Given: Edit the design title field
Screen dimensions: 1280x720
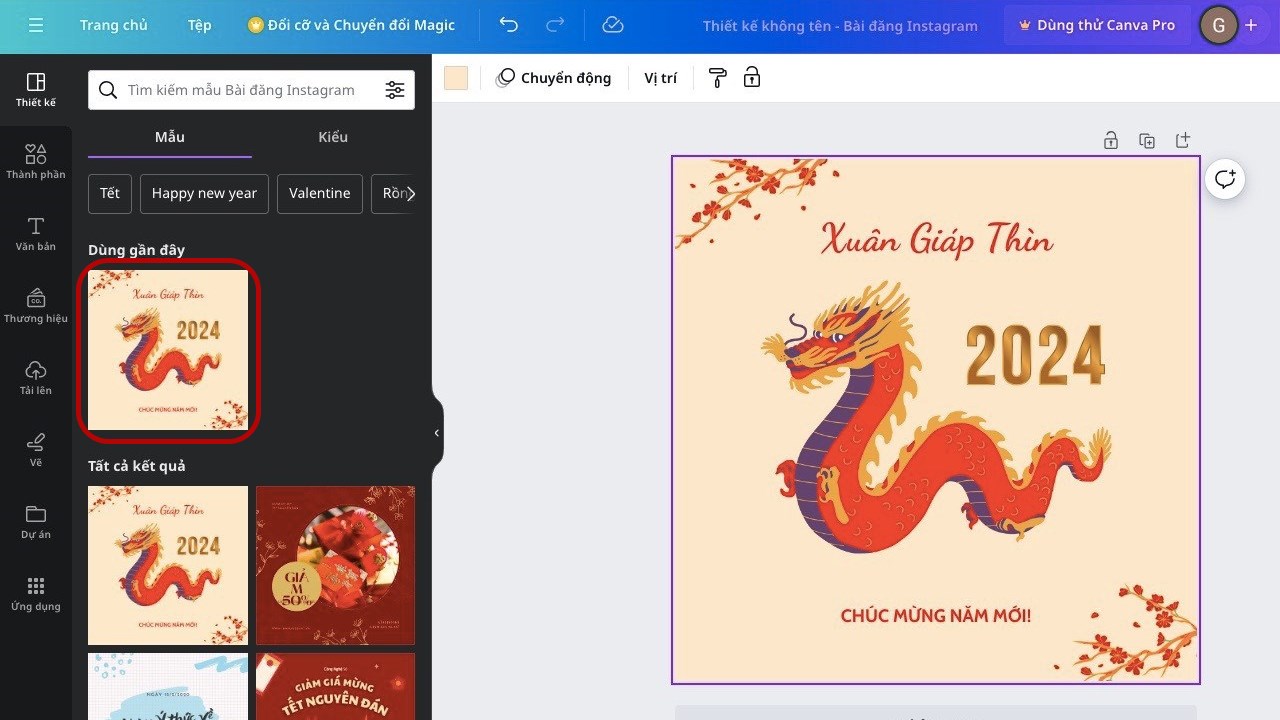Looking at the screenshot, I should pos(840,25).
